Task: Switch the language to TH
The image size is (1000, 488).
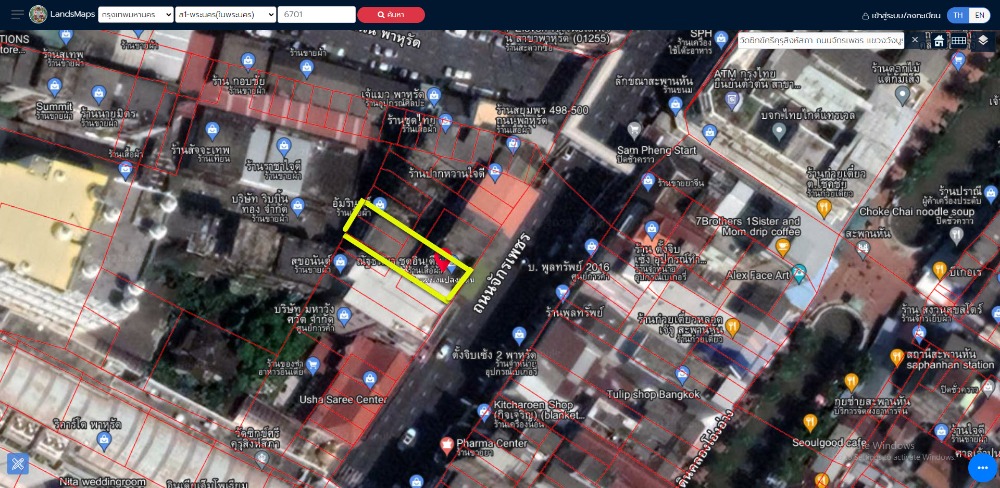Action: pyautogui.click(x=958, y=15)
